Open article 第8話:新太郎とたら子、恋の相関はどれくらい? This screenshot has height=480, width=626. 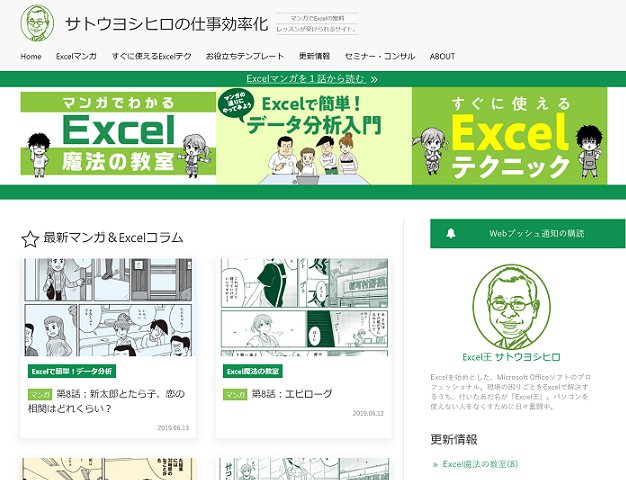[x=107, y=401]
